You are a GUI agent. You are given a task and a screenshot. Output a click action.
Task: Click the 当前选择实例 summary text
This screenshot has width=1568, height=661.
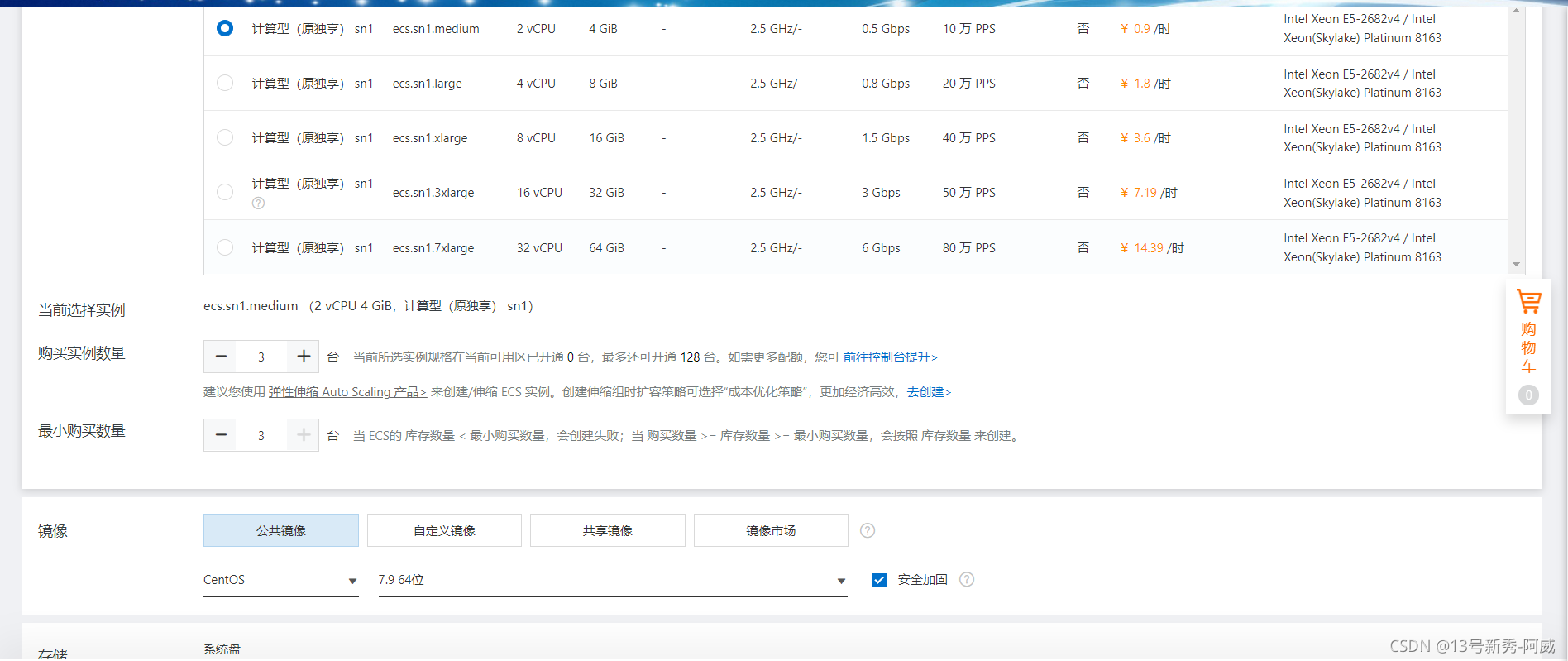click(369, 306)
